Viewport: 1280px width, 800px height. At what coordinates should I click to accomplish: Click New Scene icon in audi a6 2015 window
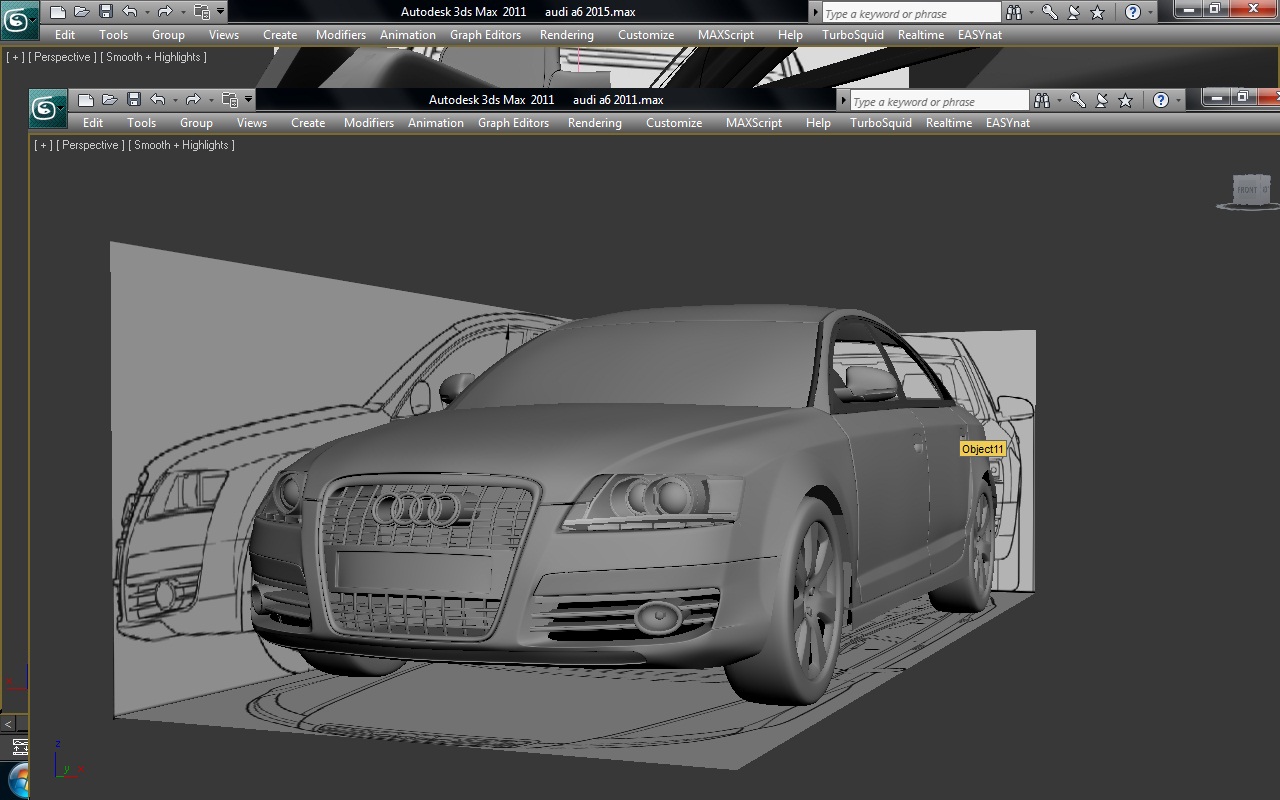coord(58,12)
